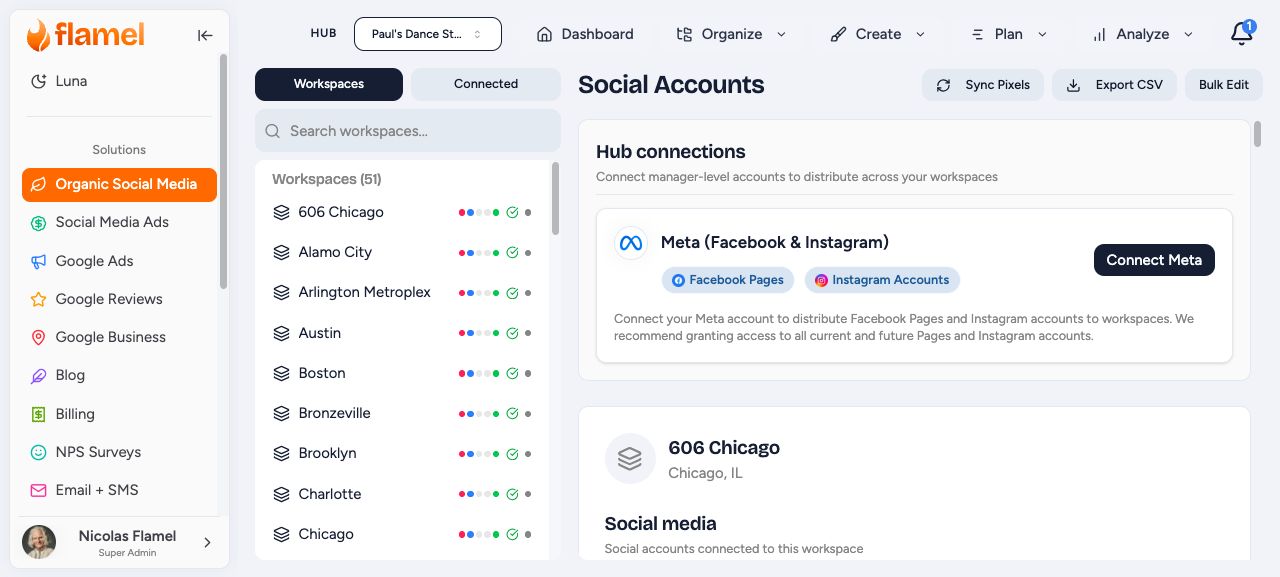Expand the Organize menu

[x=732, y=34]
